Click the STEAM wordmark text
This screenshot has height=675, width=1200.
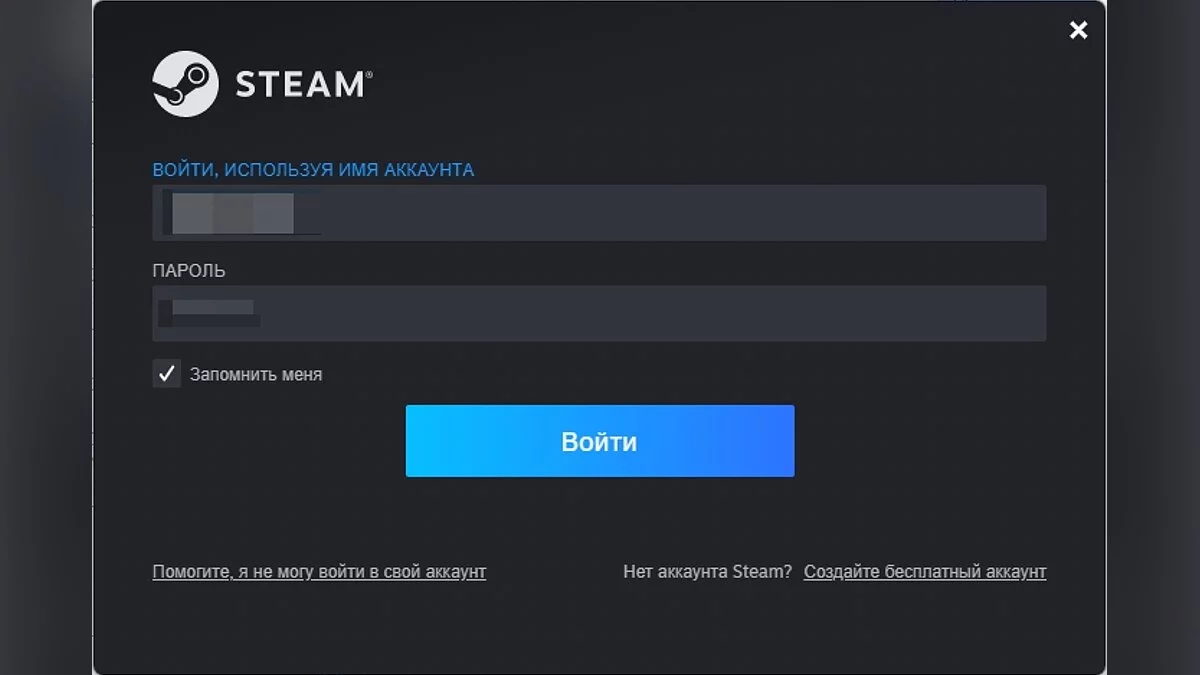pos(298,85)
